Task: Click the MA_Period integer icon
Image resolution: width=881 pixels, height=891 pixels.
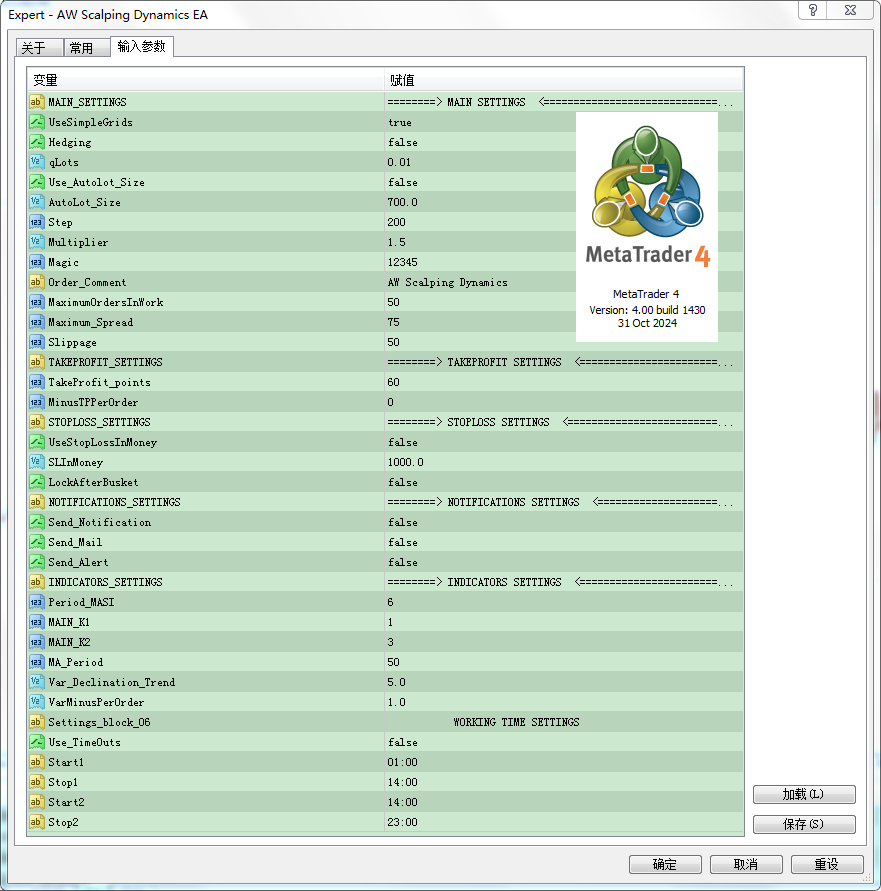Action: [36, 662]
